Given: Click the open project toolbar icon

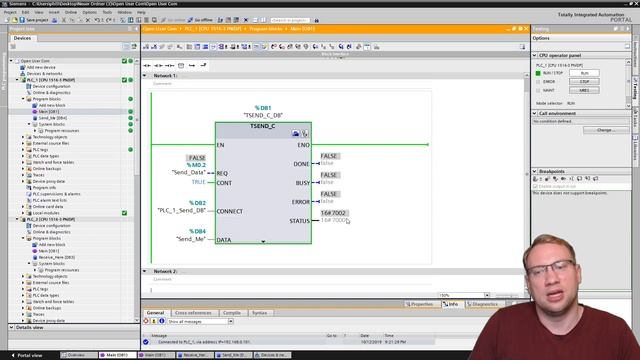Looking at the screenshot, I should click(15, 20).
